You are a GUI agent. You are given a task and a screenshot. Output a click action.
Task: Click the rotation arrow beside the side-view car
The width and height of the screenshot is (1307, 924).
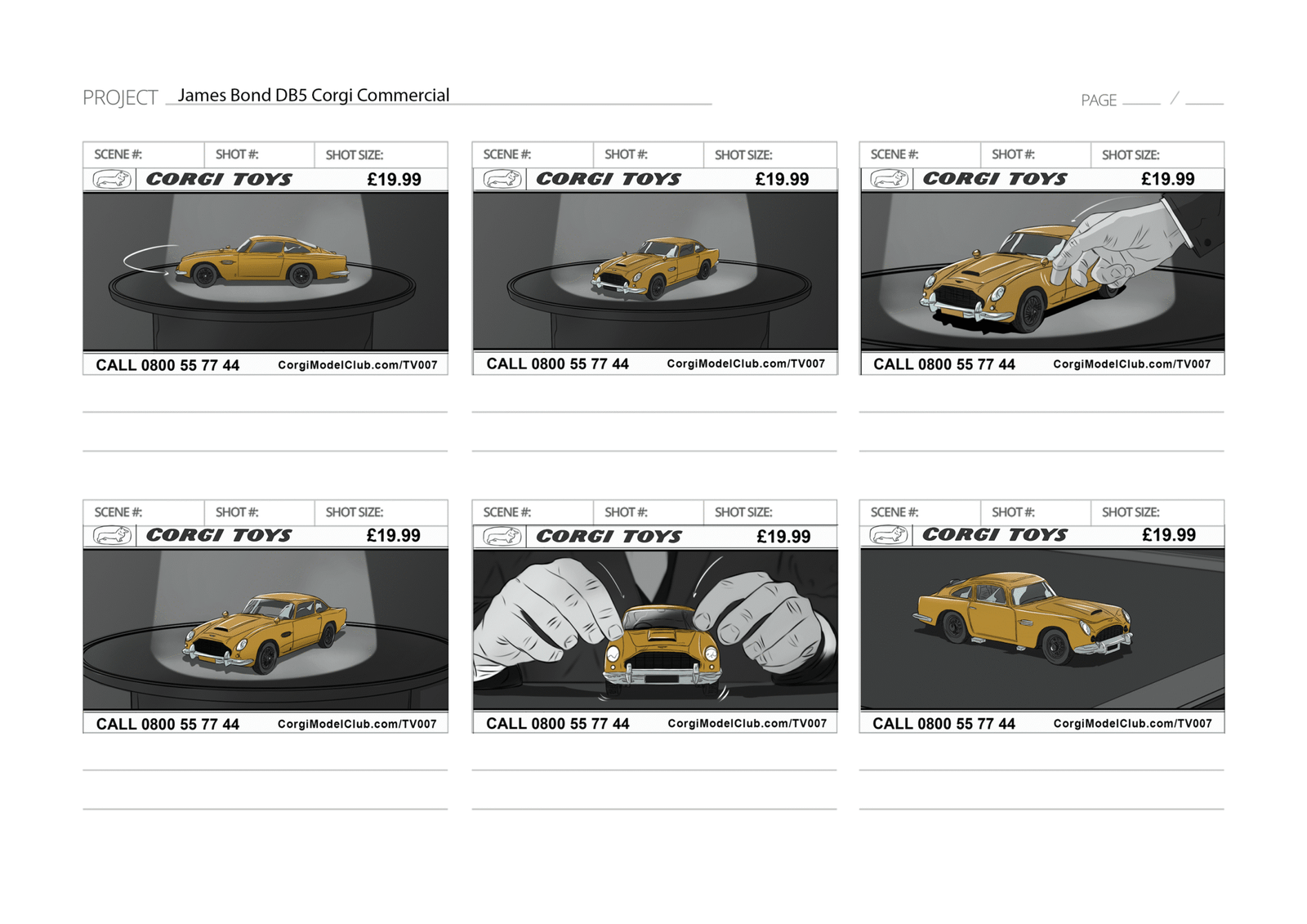[145, 259]
